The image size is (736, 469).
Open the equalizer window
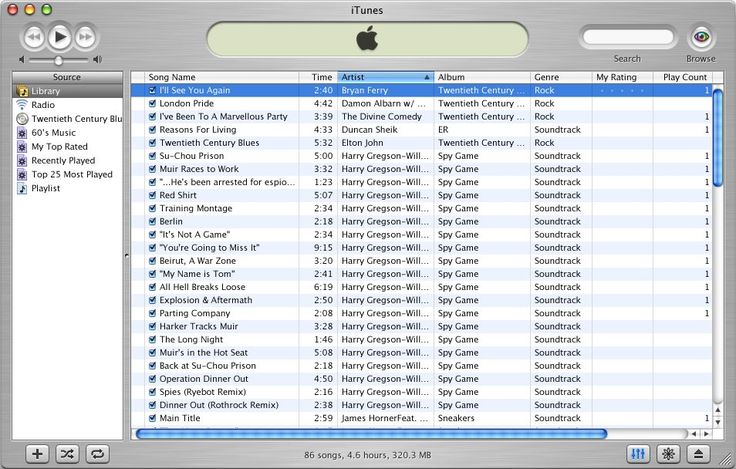(638, 453)
